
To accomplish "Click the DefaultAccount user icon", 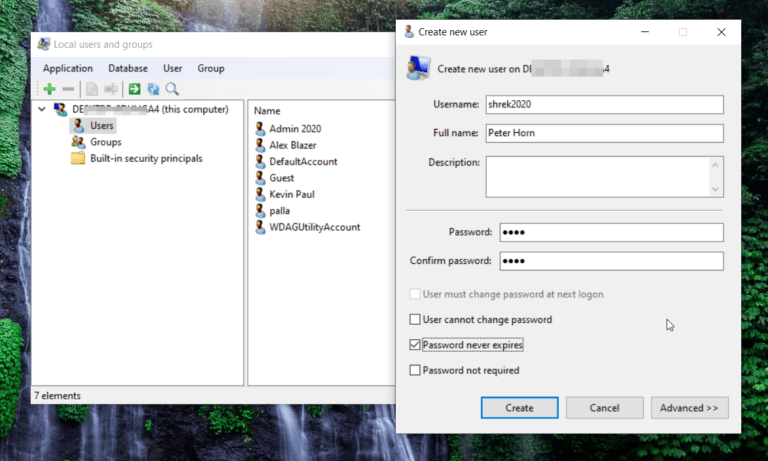I will pos(260,162).
